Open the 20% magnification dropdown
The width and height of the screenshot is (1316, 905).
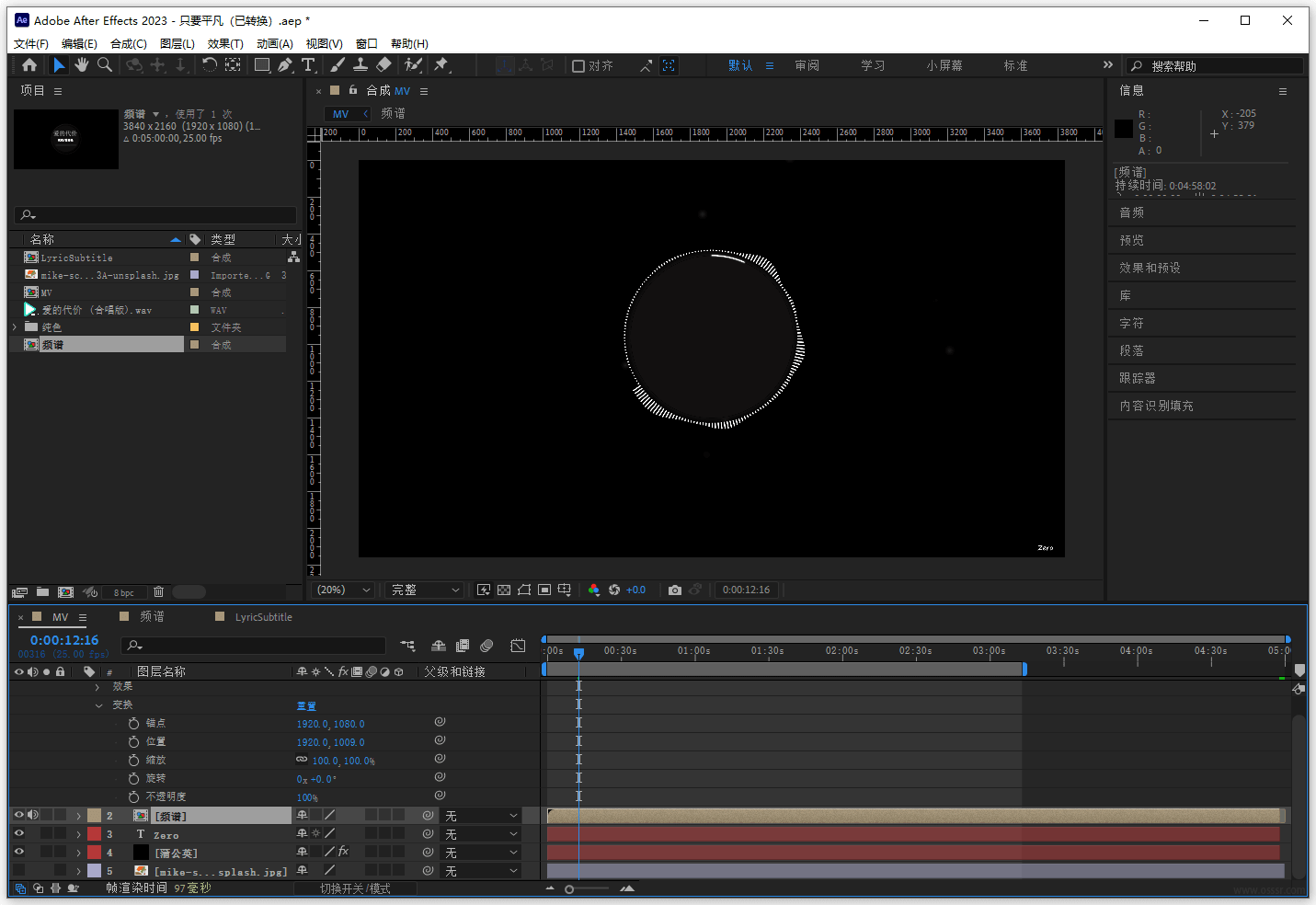(x=344, y=590)
